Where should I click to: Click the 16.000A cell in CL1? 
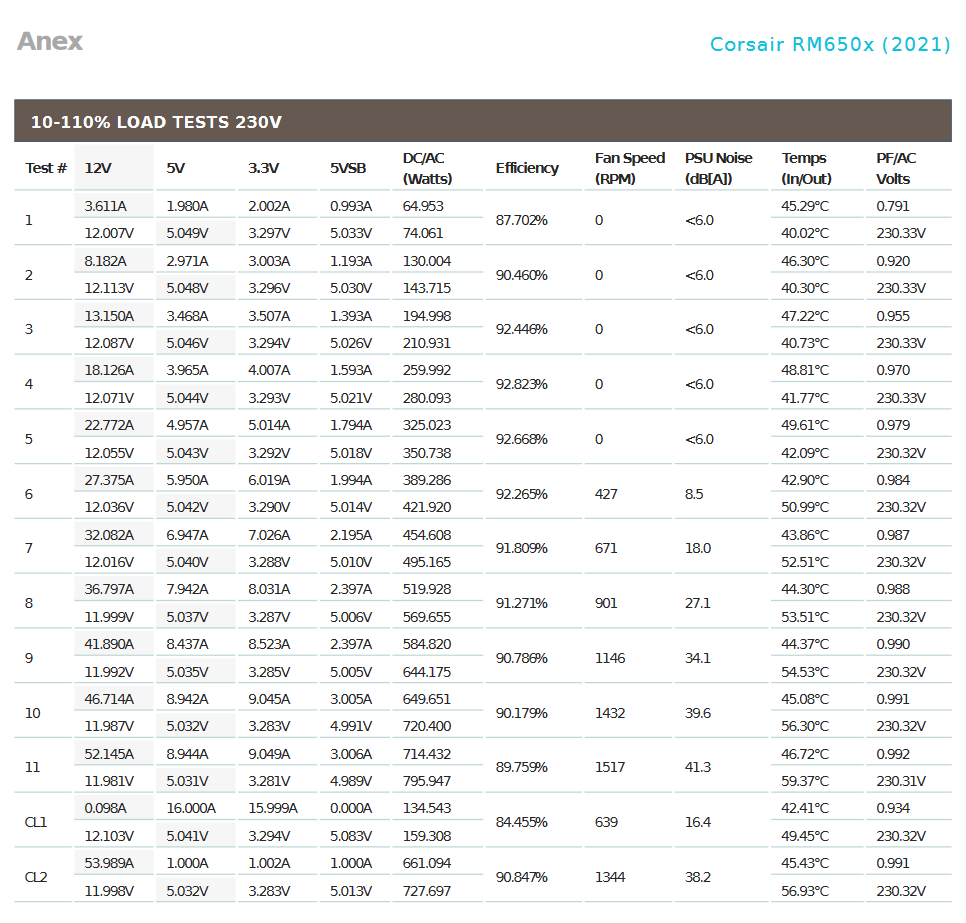pos(191,808)
